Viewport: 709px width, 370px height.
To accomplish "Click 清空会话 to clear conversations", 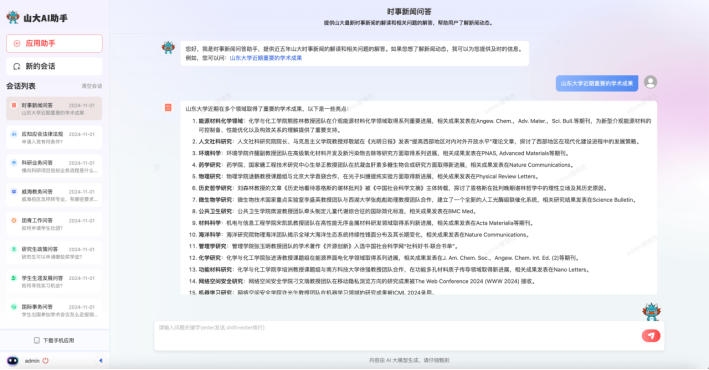I will (91, 86).
